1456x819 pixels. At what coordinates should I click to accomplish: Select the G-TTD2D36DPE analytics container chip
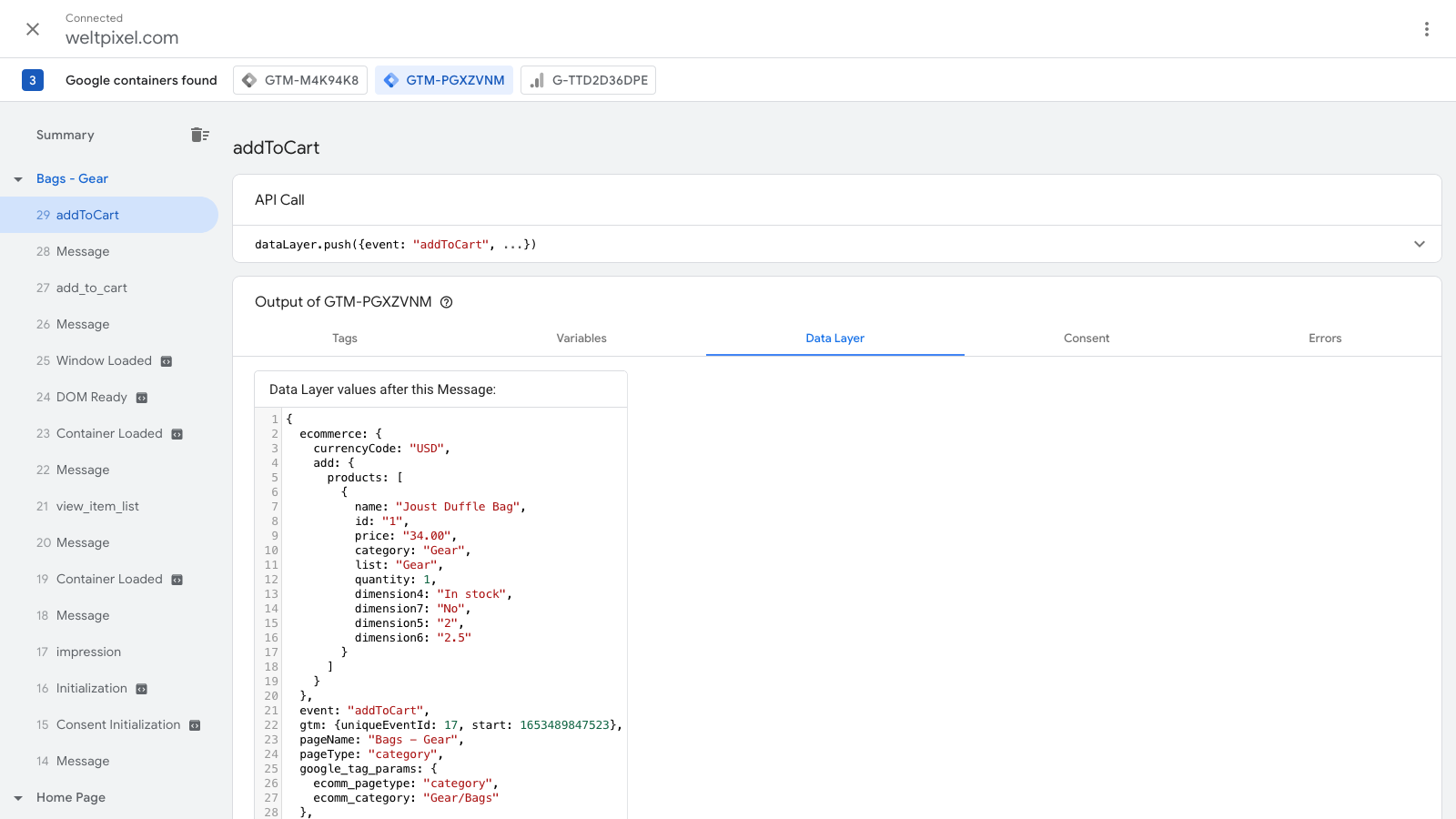coord(588,80)
